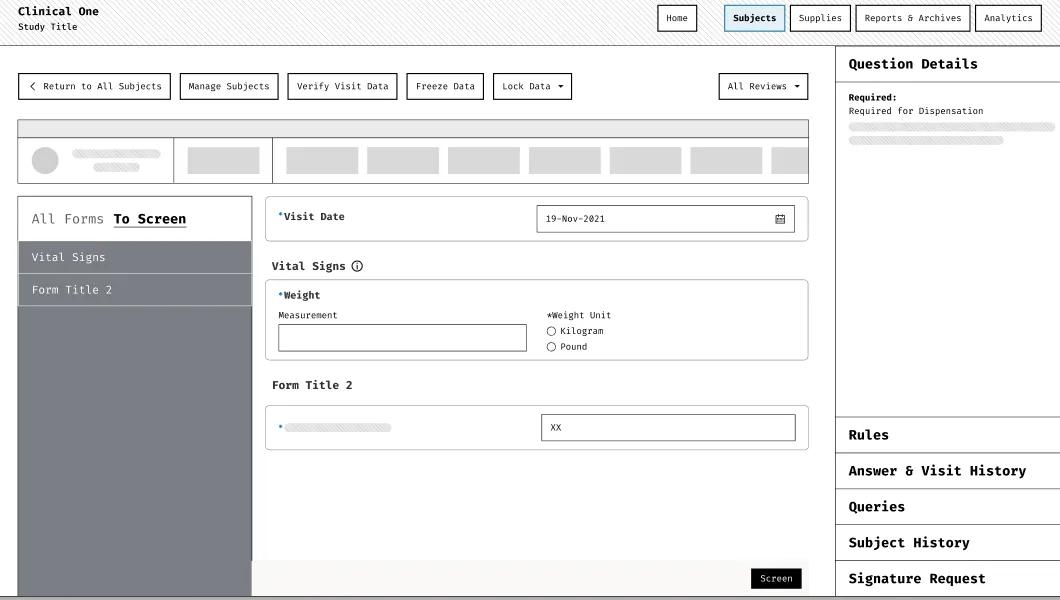This screenshot has height=600, width=1060.
Task: Click the Required for Dispensation text
Action: coord(916,111)
